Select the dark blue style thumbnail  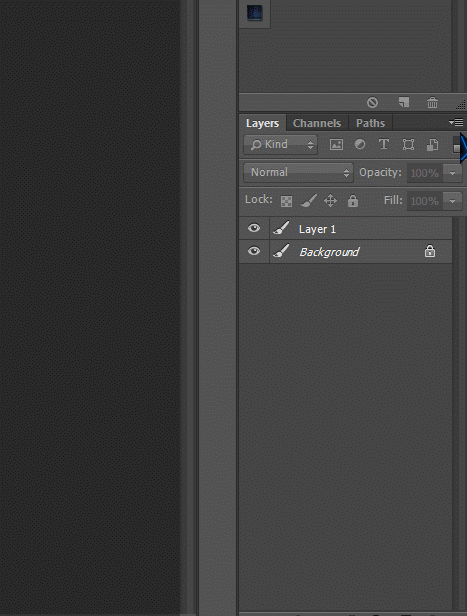pos(255,13)
